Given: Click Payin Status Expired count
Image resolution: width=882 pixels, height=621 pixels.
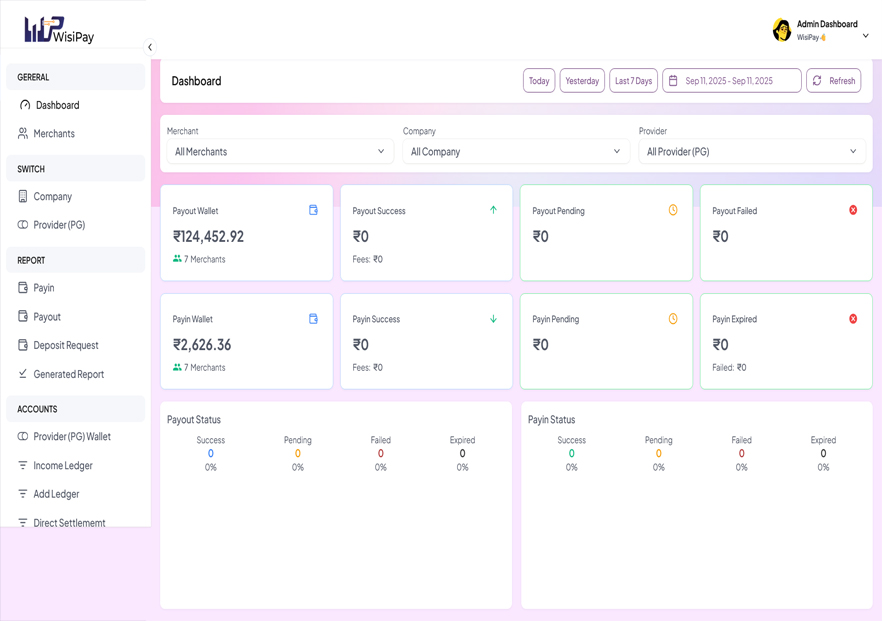Looking at the screenshot, I should (x=823, y=453).
